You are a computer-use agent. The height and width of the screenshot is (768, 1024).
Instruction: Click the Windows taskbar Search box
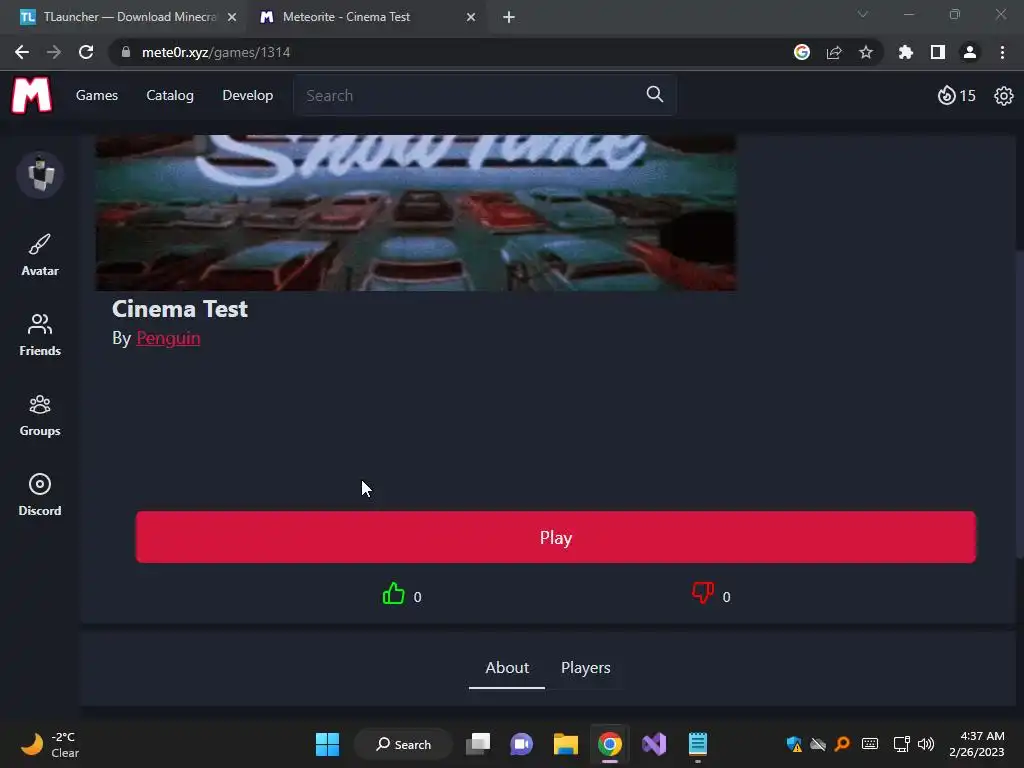click(404, 744)
